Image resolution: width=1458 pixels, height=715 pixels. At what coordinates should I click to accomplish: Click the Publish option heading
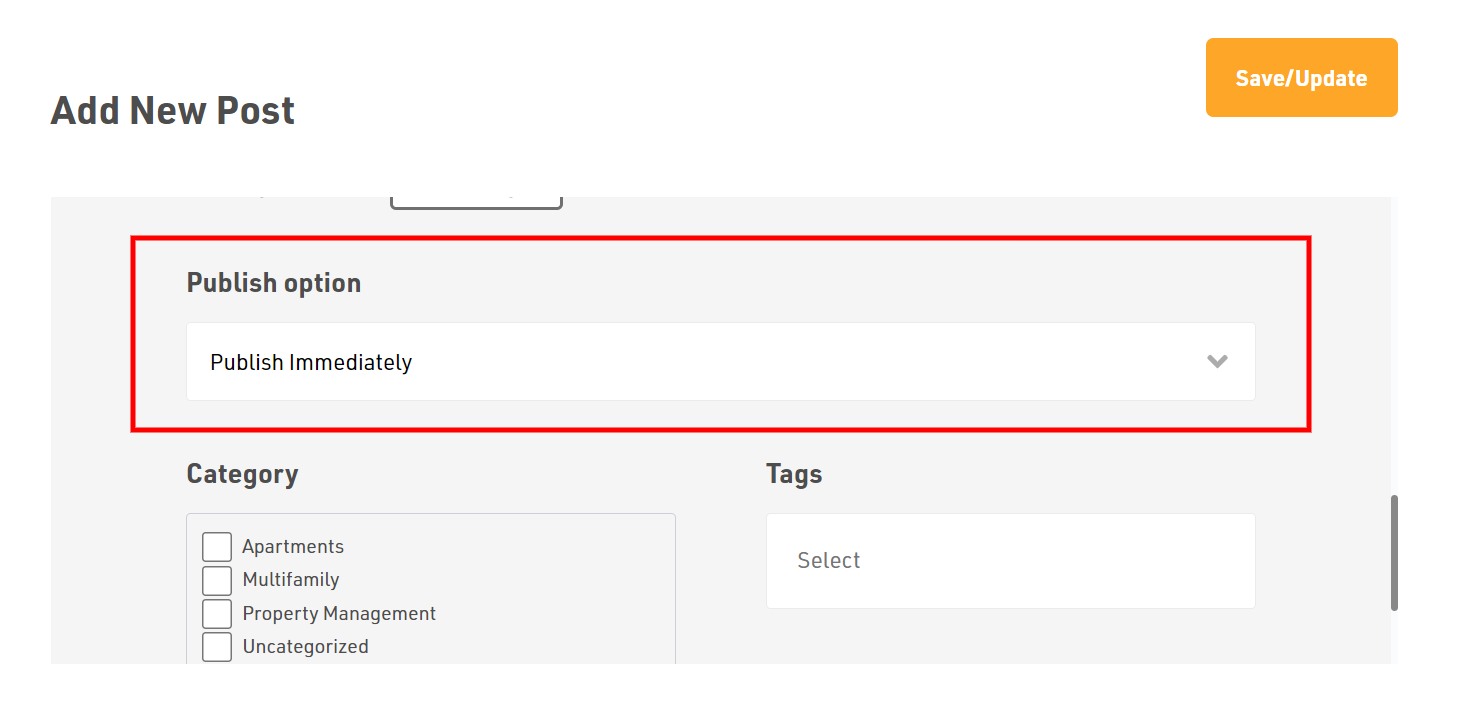[x=274, y=283]
